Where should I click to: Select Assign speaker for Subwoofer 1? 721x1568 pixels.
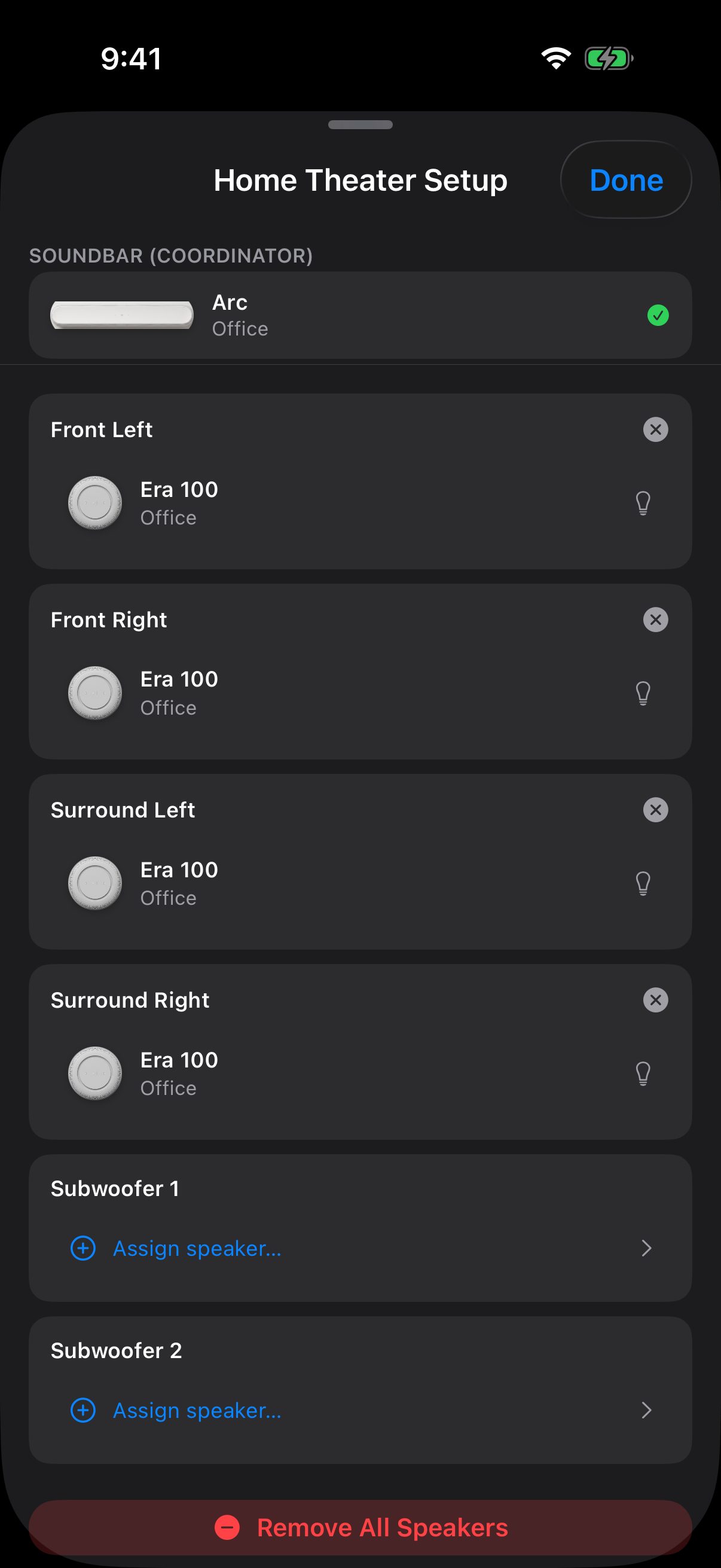click(x=197, y=1248)
